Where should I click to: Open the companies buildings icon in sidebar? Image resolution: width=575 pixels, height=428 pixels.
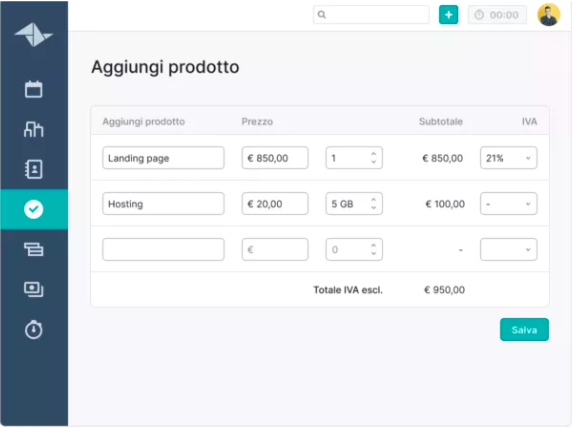[x=33, y=129]
